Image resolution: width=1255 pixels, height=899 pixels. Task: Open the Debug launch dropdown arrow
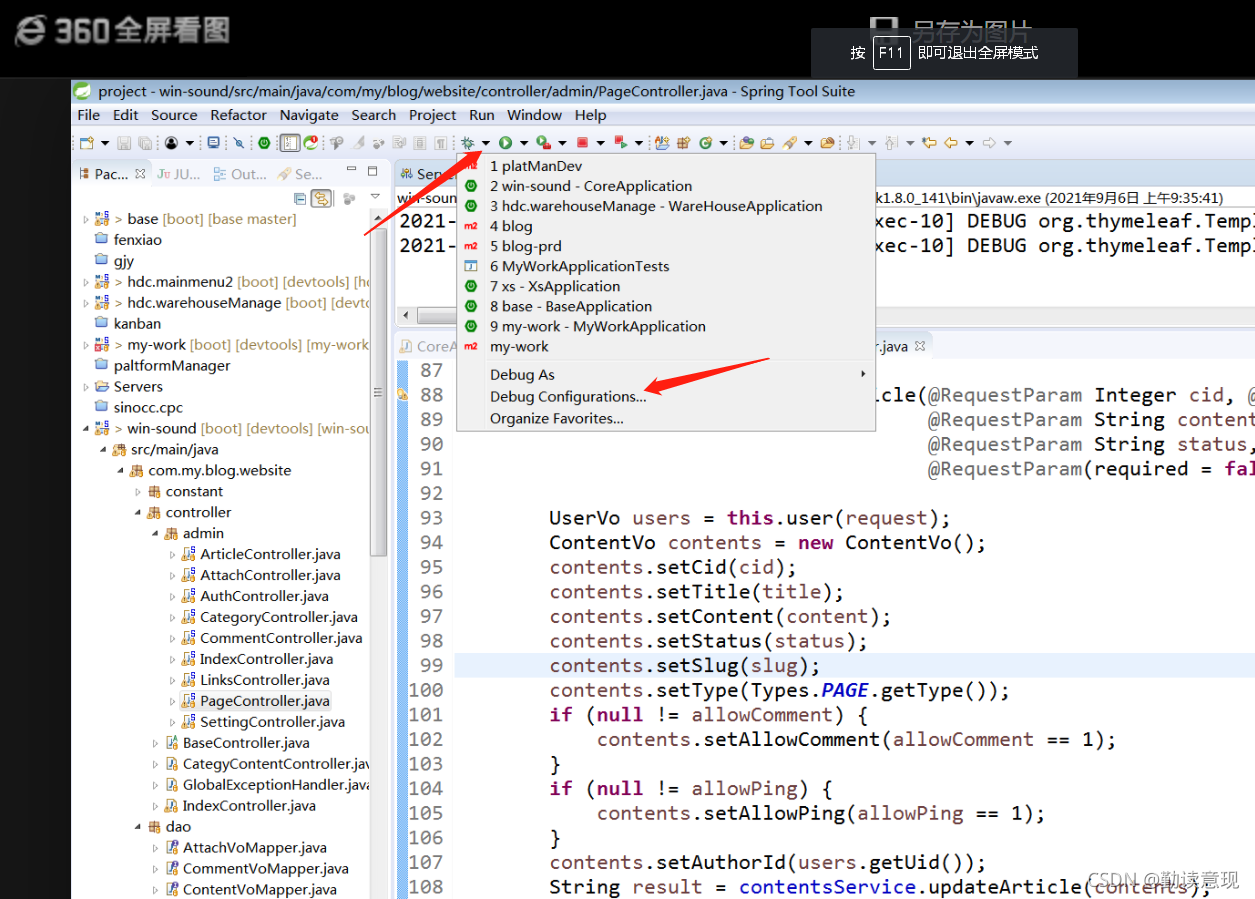pos(486,143)
